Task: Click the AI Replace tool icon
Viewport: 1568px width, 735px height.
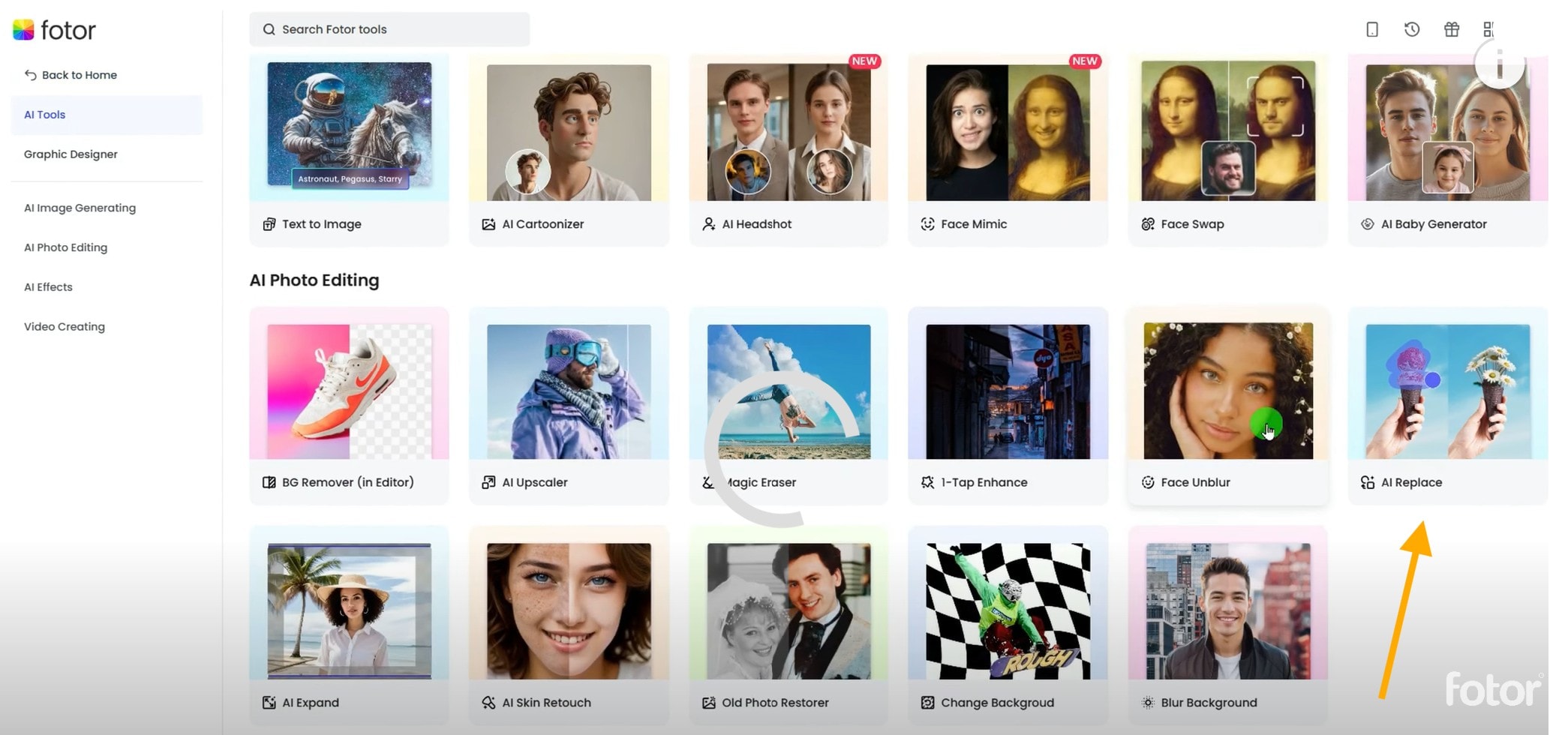Action: point(1367,482)
